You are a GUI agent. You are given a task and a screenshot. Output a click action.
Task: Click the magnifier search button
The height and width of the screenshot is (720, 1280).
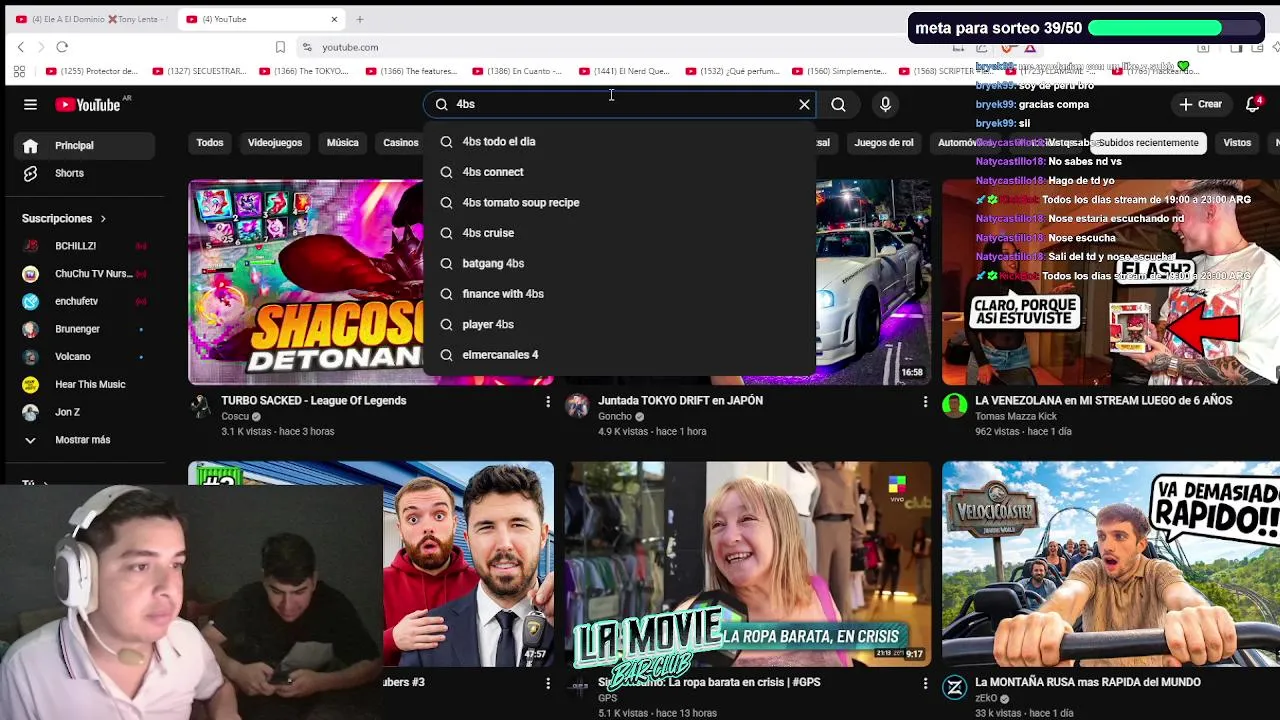838,104
